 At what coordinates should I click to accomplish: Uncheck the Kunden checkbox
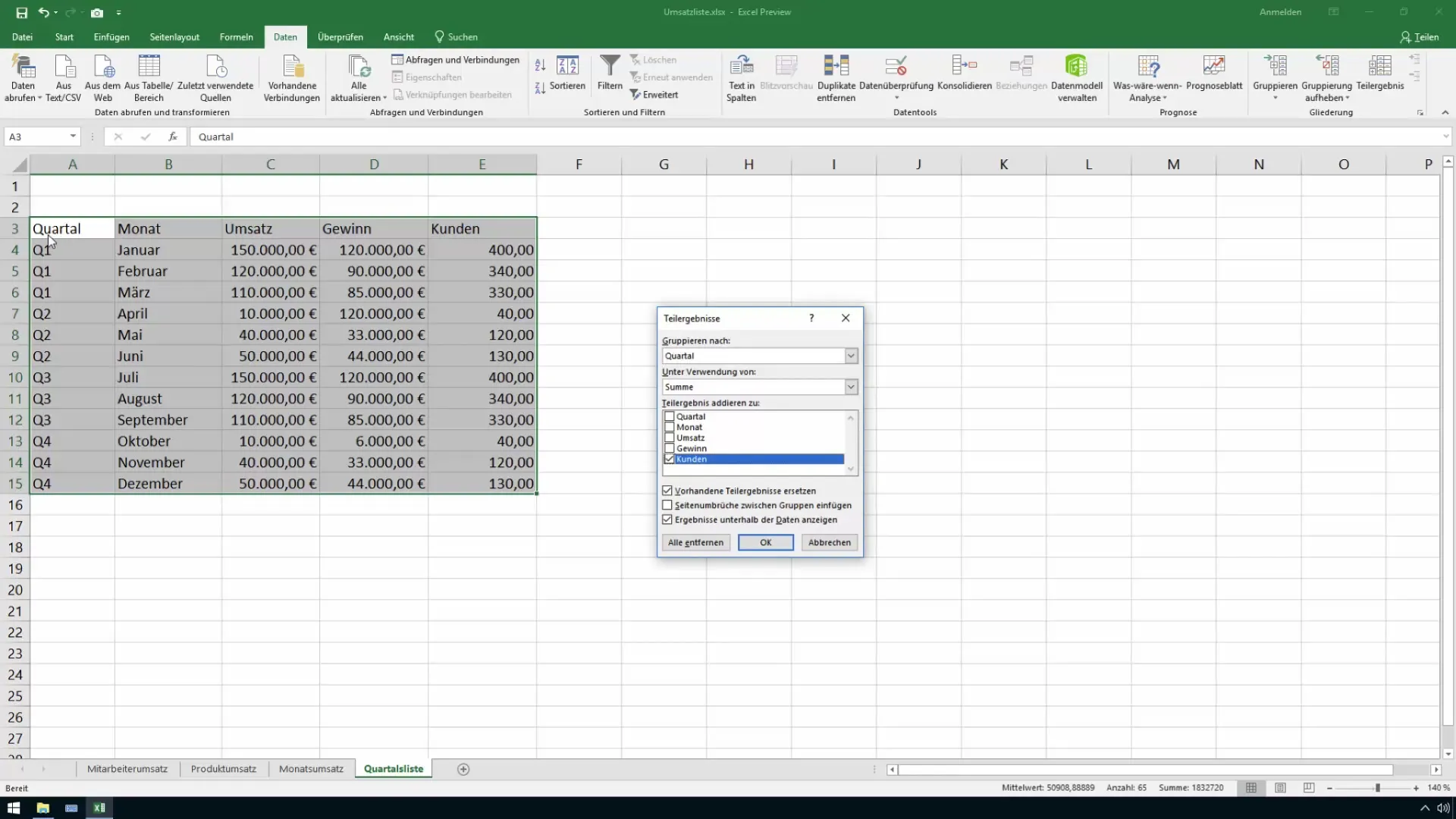pos(669,459)
